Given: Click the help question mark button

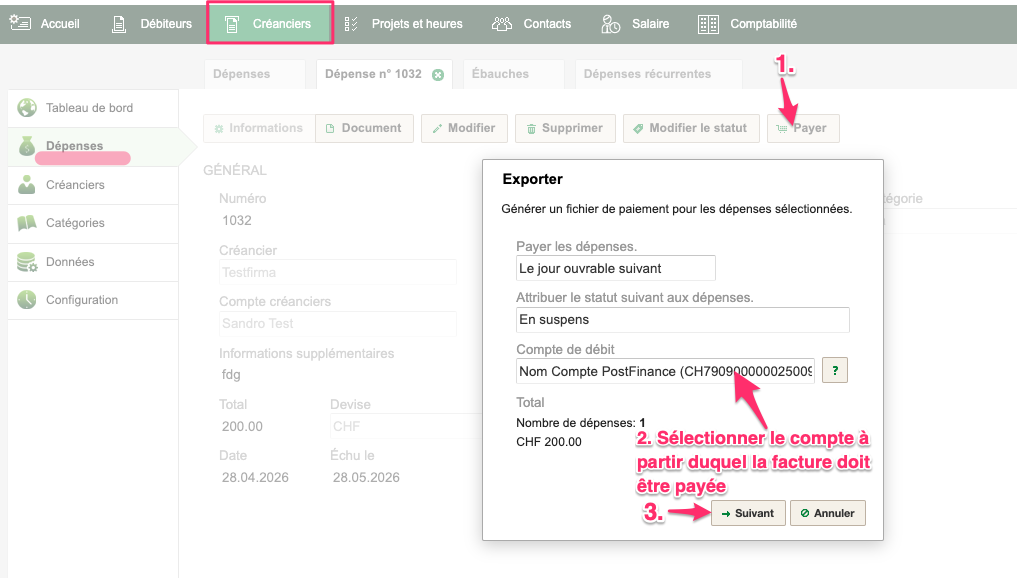Looking at the screenshot, I should click(x=835, y=370).
